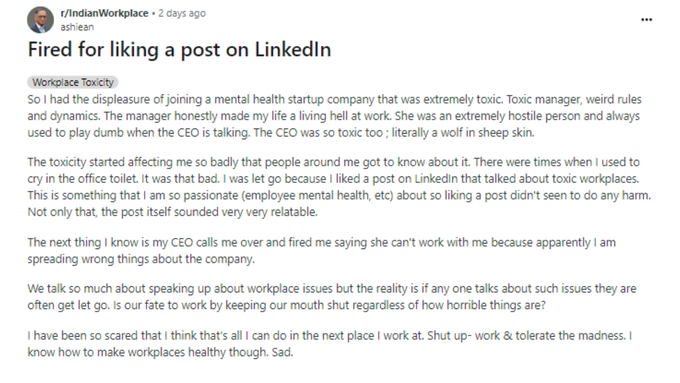Visit user ashiean's profile

tap(77, 27)
